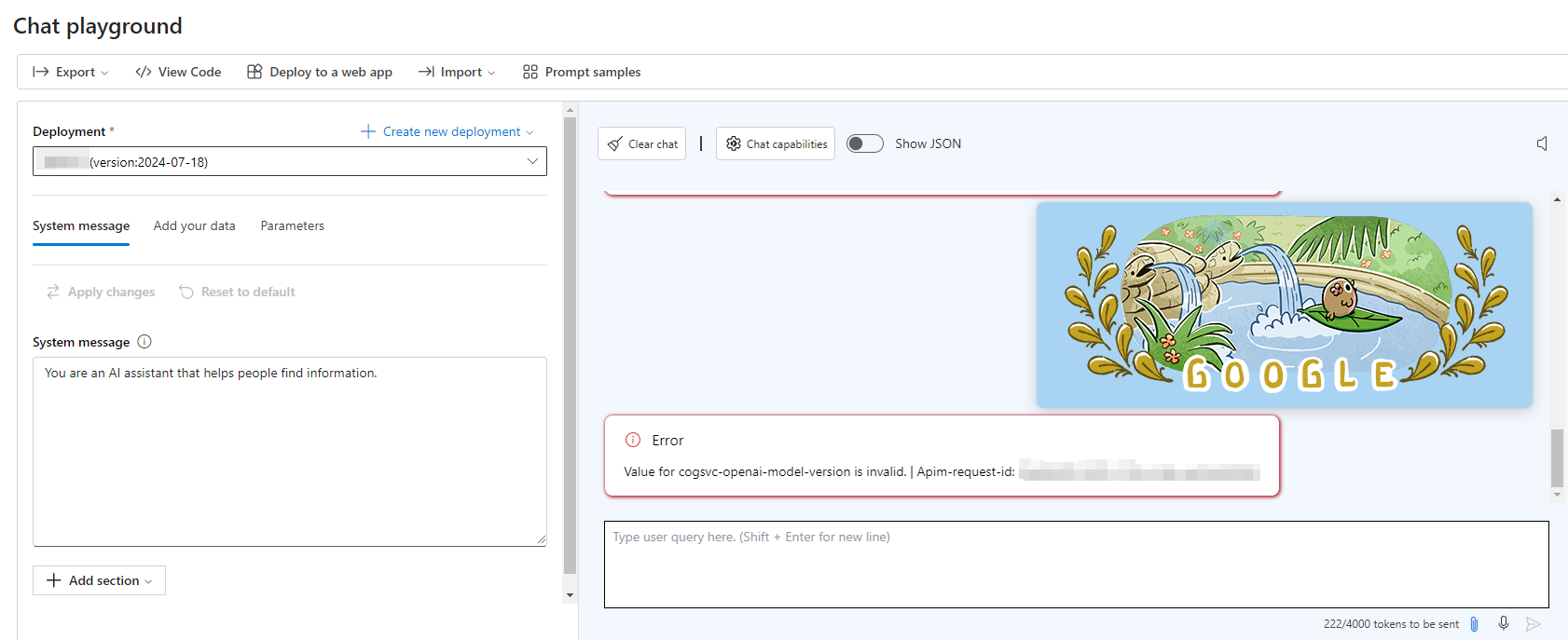Click the System message info icon
Image resolution: width=1568 pixels, height=640 pixels.
pos(144,342)
